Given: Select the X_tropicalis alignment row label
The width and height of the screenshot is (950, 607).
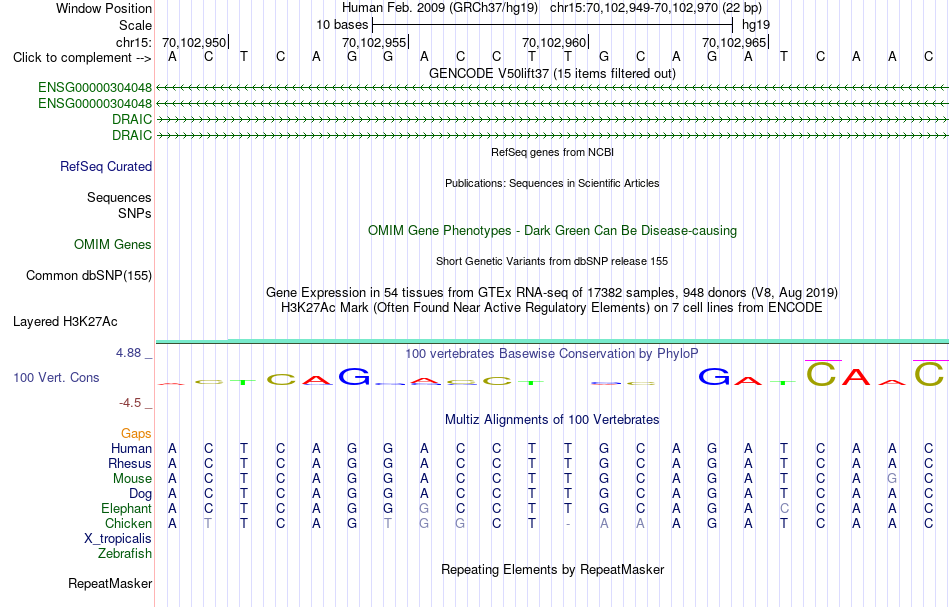Looking at the screenshot, I should 118,539.
